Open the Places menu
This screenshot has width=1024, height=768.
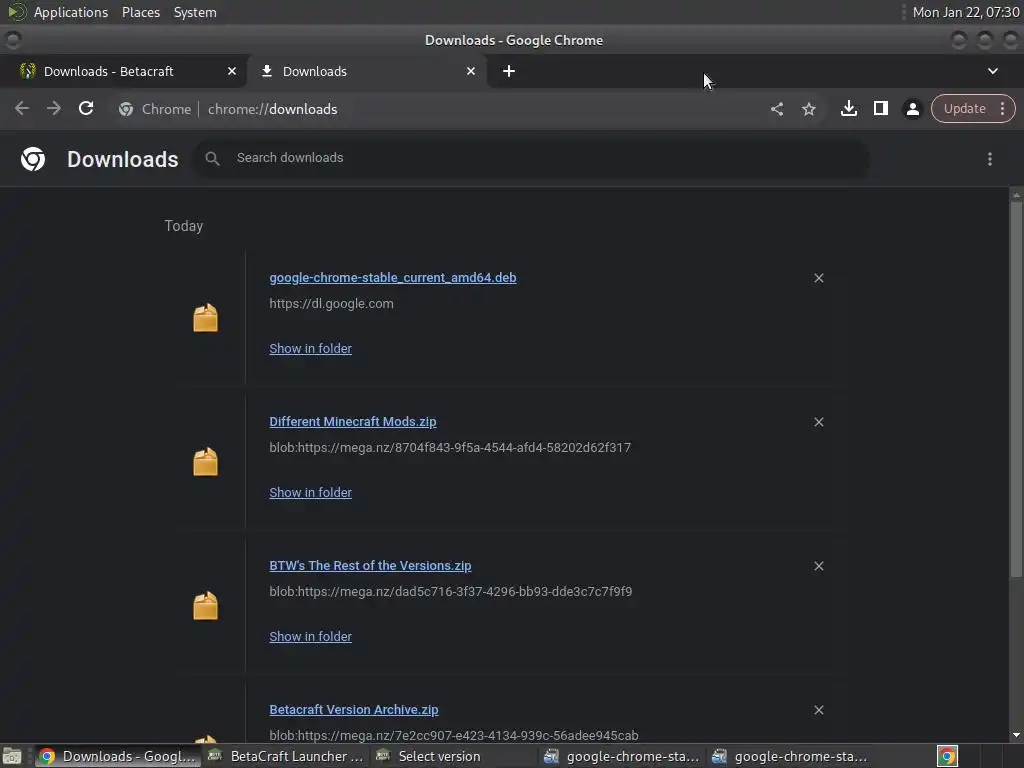(140, 12)
